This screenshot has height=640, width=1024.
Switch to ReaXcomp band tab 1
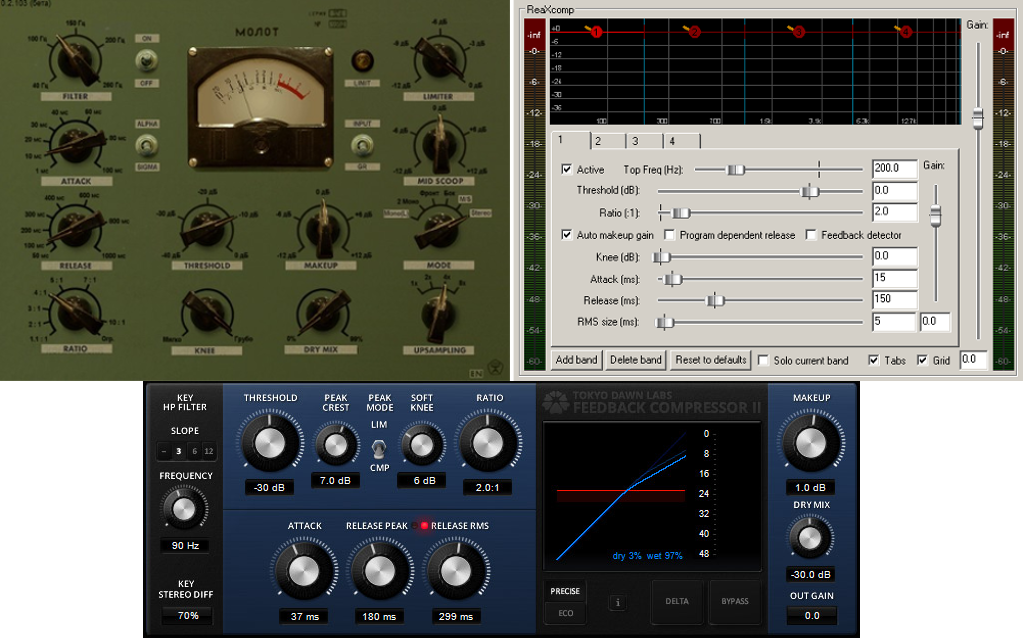(x=570, y=140)
